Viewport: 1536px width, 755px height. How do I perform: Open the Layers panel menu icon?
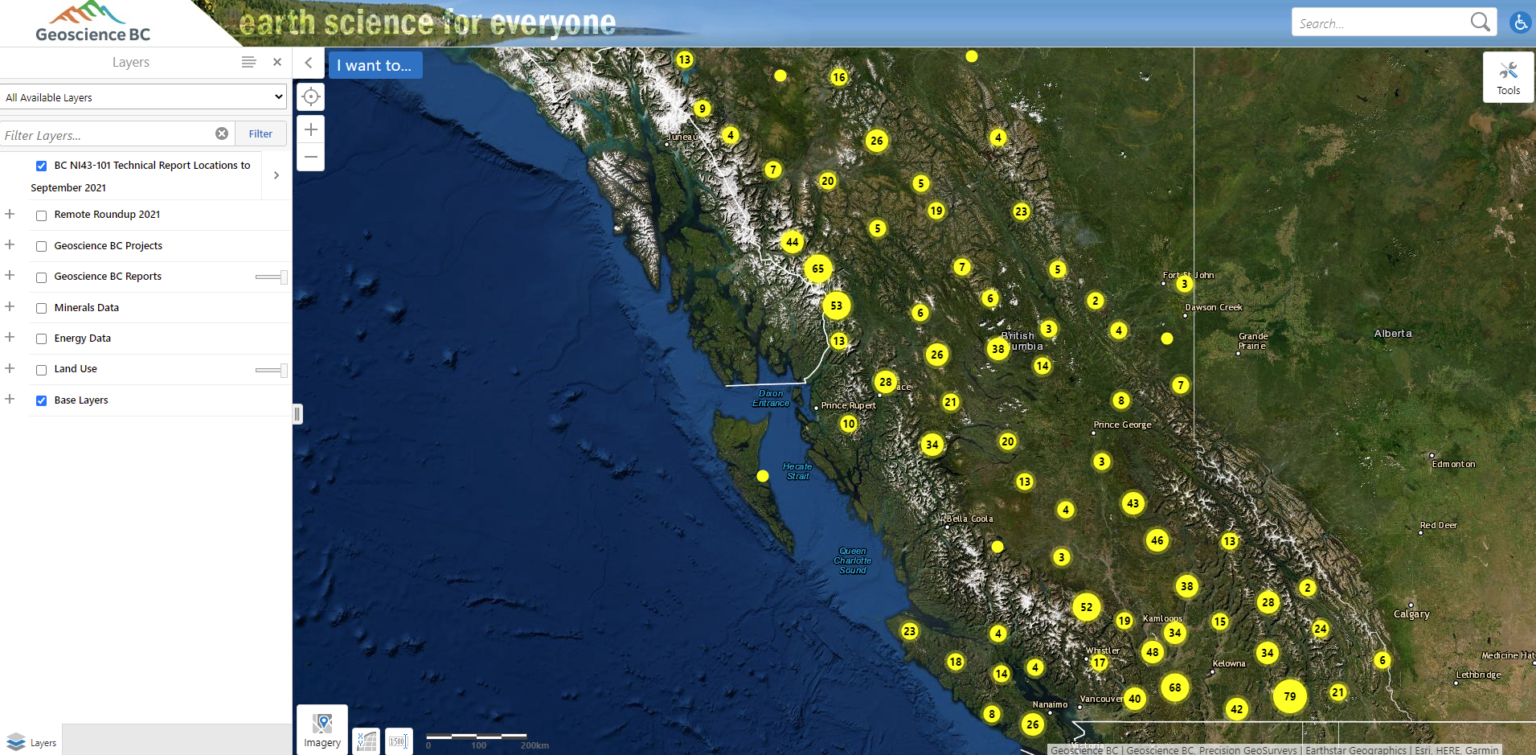click(x=248, y=61)
